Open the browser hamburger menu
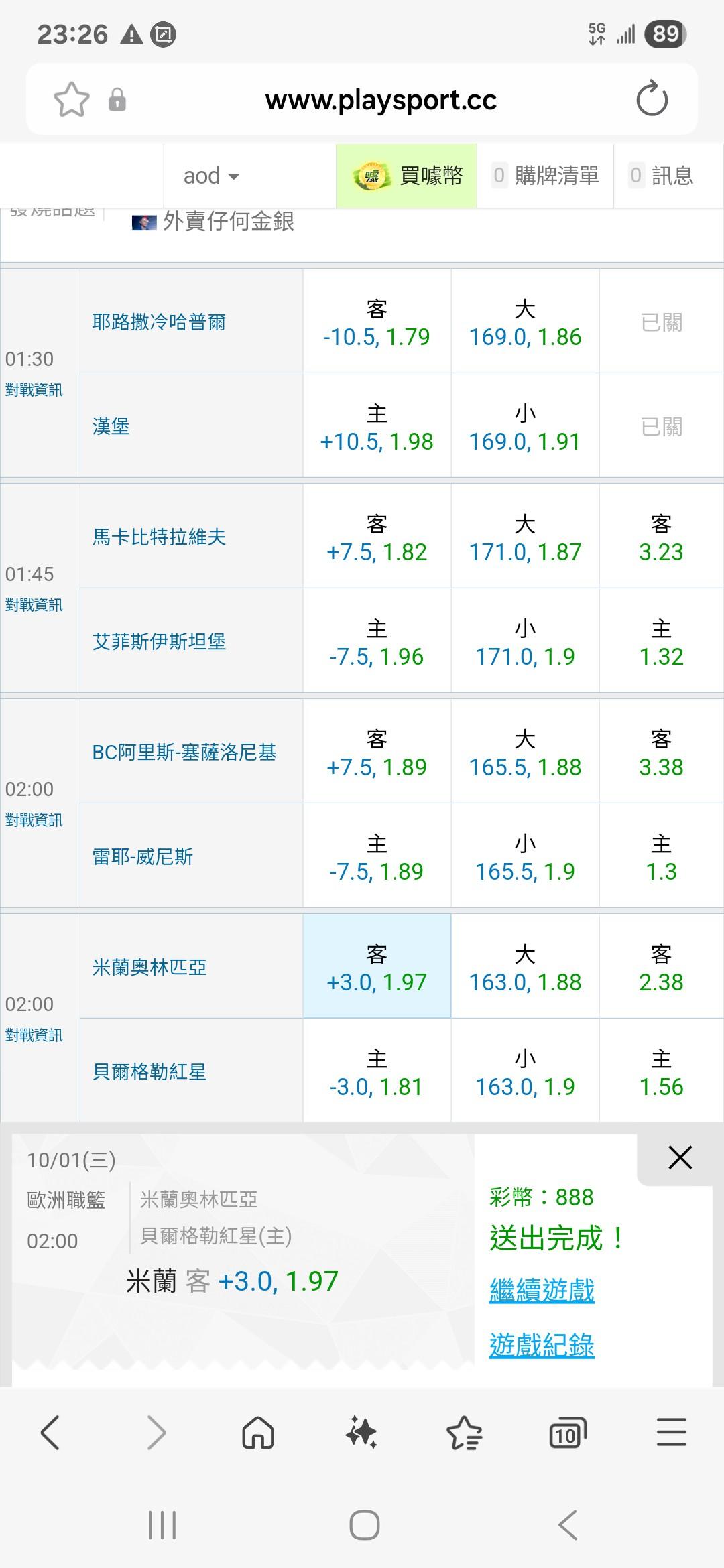The image size is (724, 1568). (x=671, y=1433)
